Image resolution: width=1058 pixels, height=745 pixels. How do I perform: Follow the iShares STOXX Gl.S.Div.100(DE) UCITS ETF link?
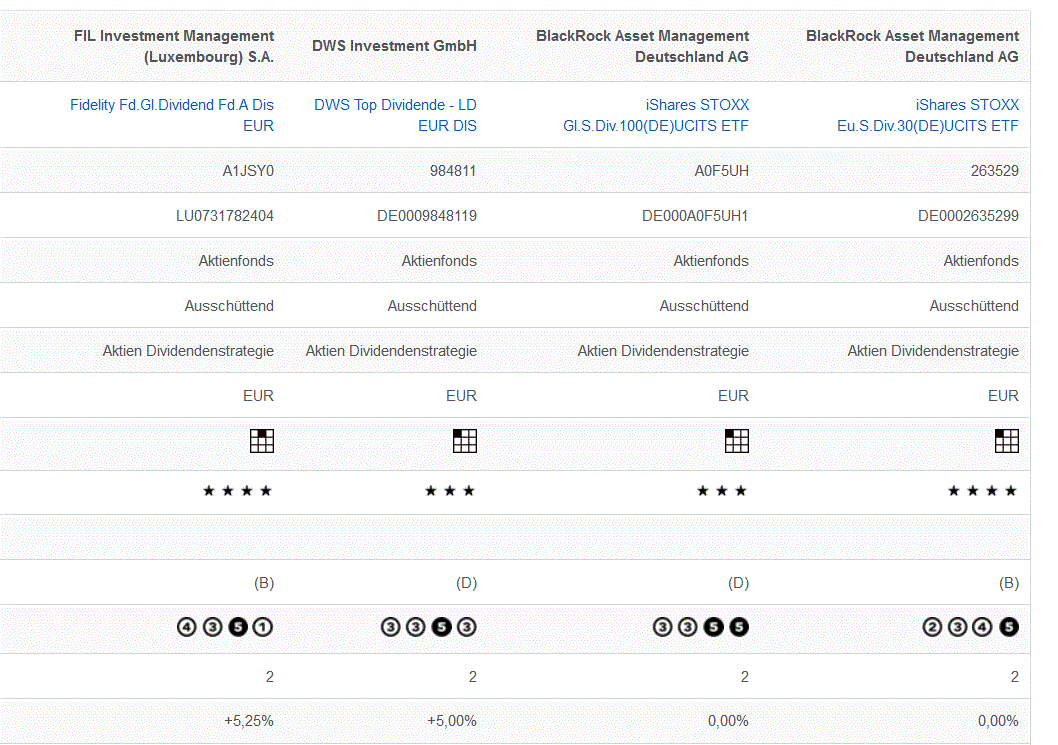pyautogui.click(x=656, y=115)
